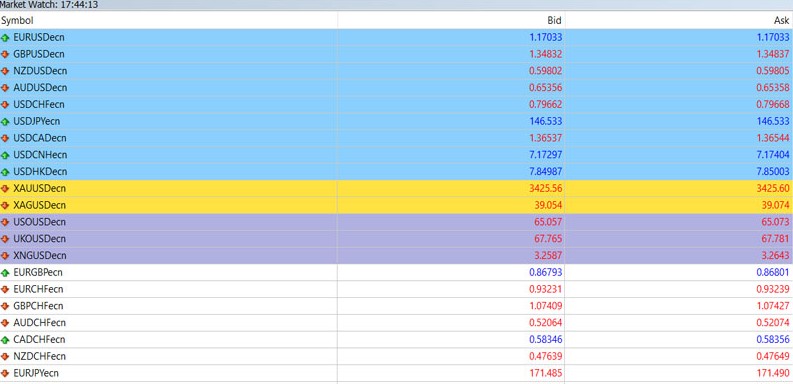The width and height of the screenshot is (793, 384).
Task: Click the Market Watch title bar
Action: click(x=396, y=5)
